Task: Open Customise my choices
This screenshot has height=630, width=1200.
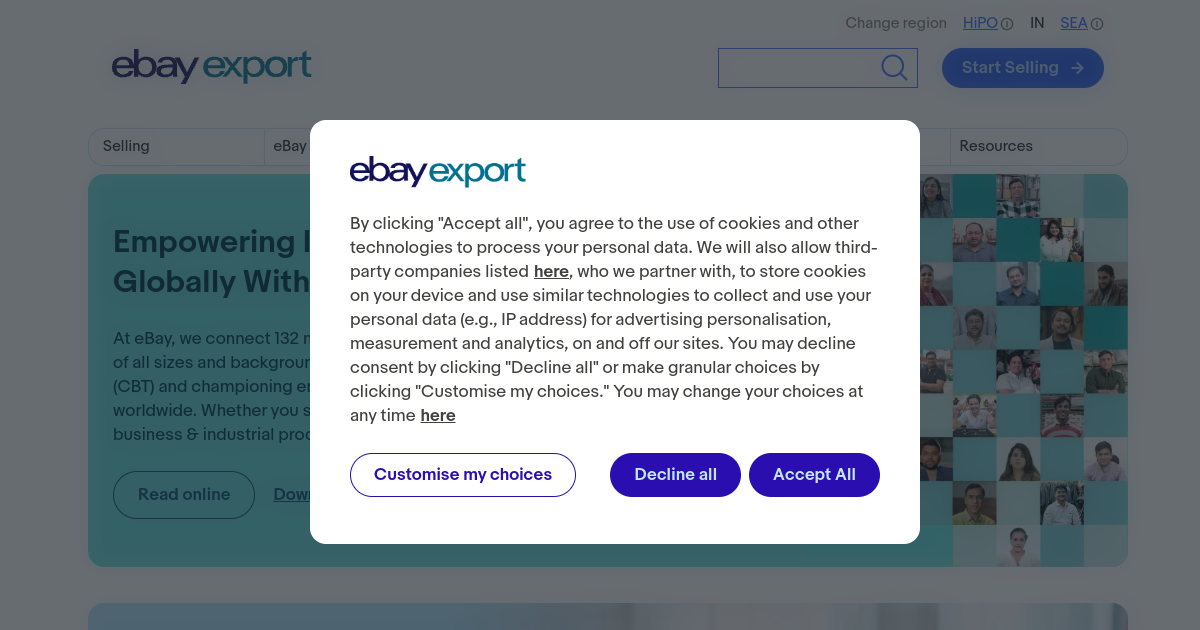Action: 463,475
